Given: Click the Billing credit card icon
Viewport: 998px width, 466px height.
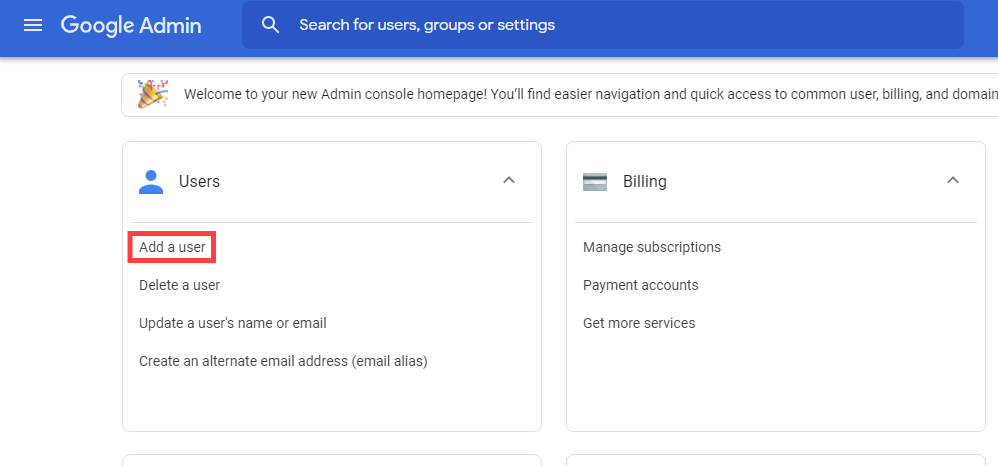Looking at the screenshot, I should coord(595,181).
